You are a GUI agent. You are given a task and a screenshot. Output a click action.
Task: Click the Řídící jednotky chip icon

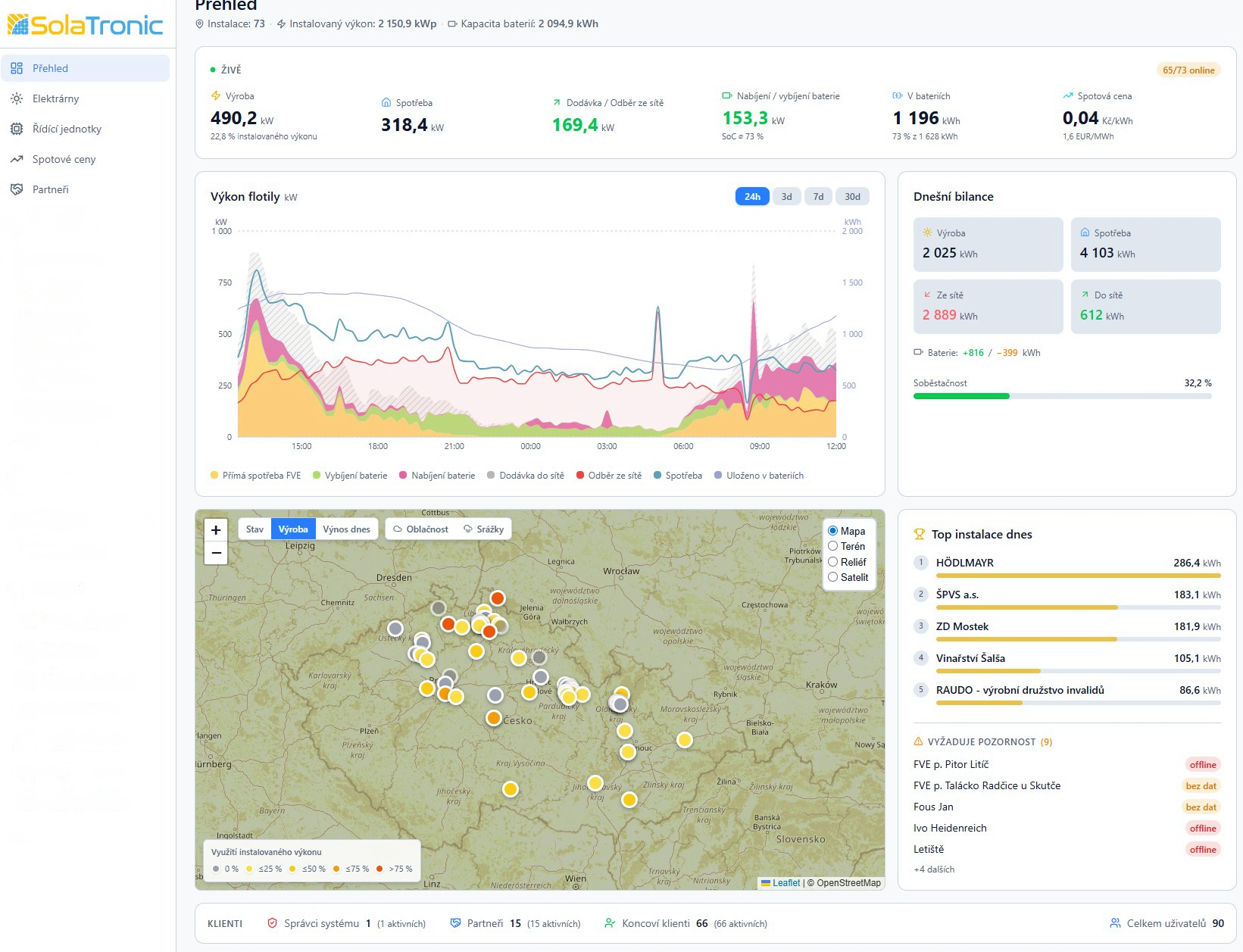17,129
